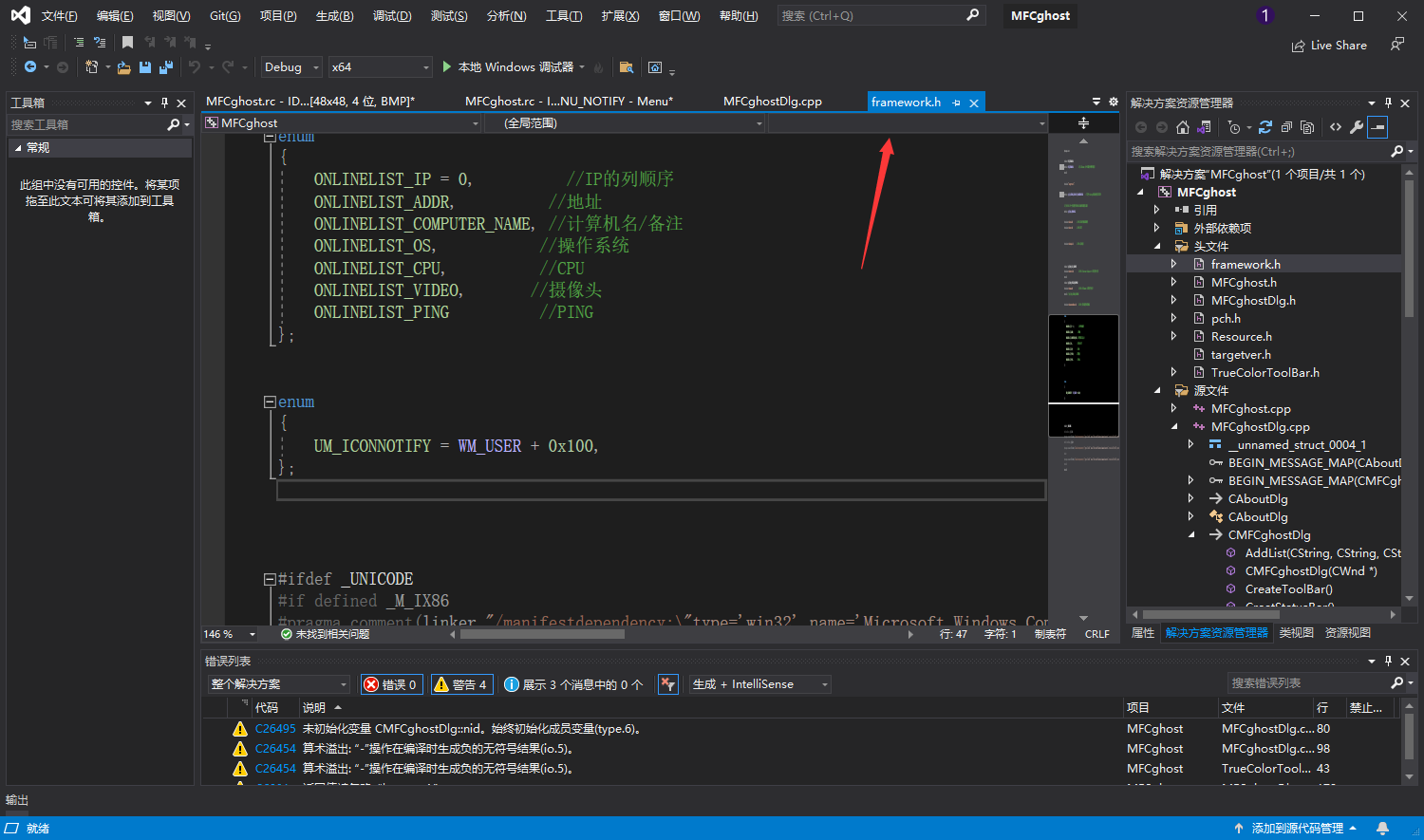Click the Open File folder icon

click(124, 67)
